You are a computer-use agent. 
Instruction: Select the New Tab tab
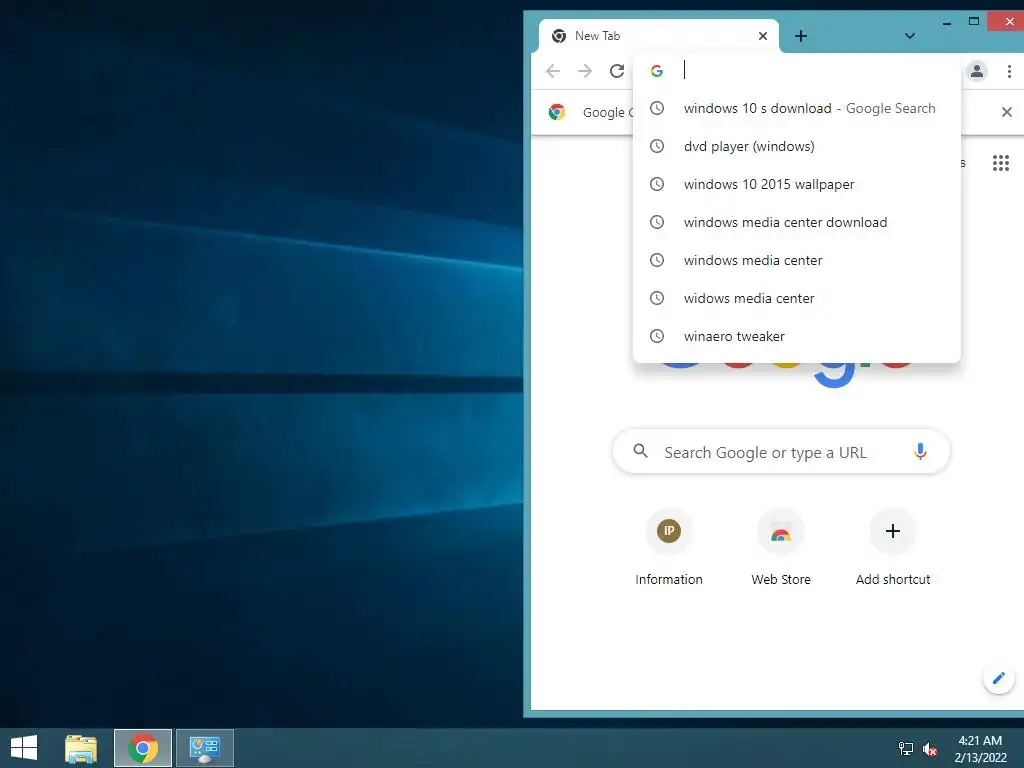pos(659,36)
